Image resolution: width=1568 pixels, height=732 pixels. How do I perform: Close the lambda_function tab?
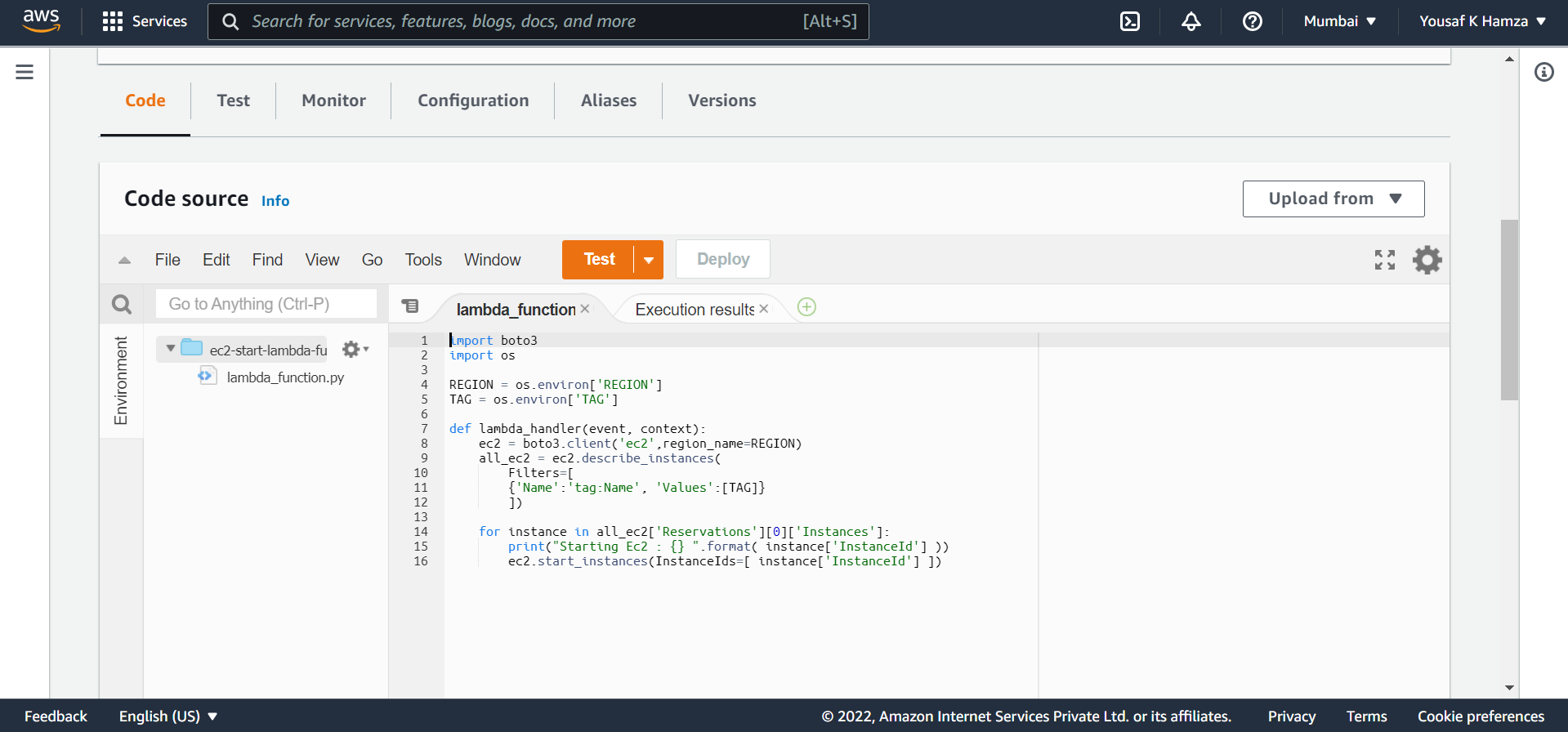point(585,309)
